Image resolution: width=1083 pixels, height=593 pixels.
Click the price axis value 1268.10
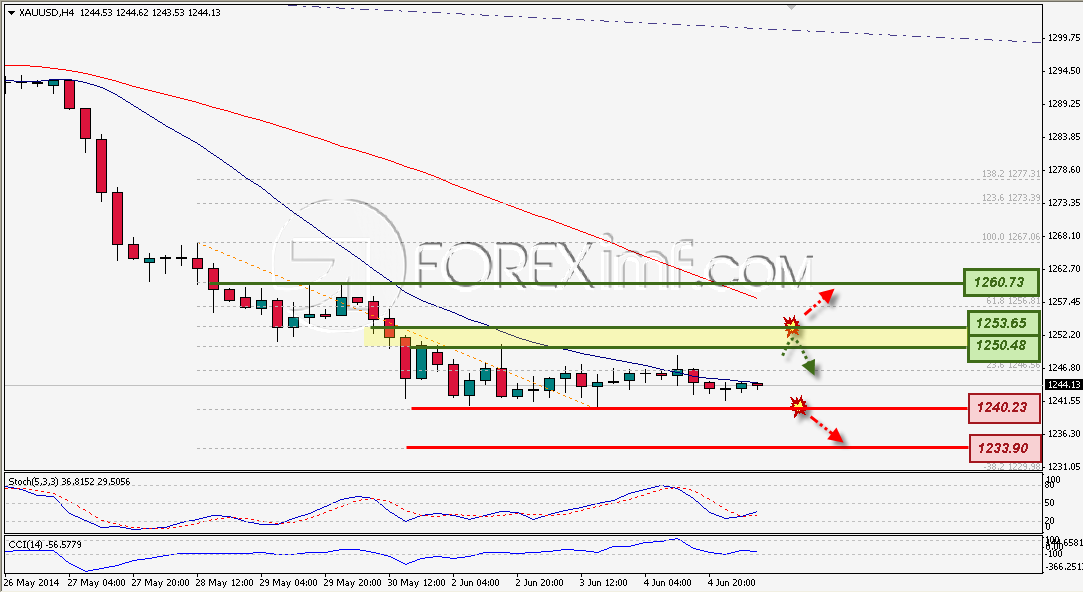point(1064,235)
